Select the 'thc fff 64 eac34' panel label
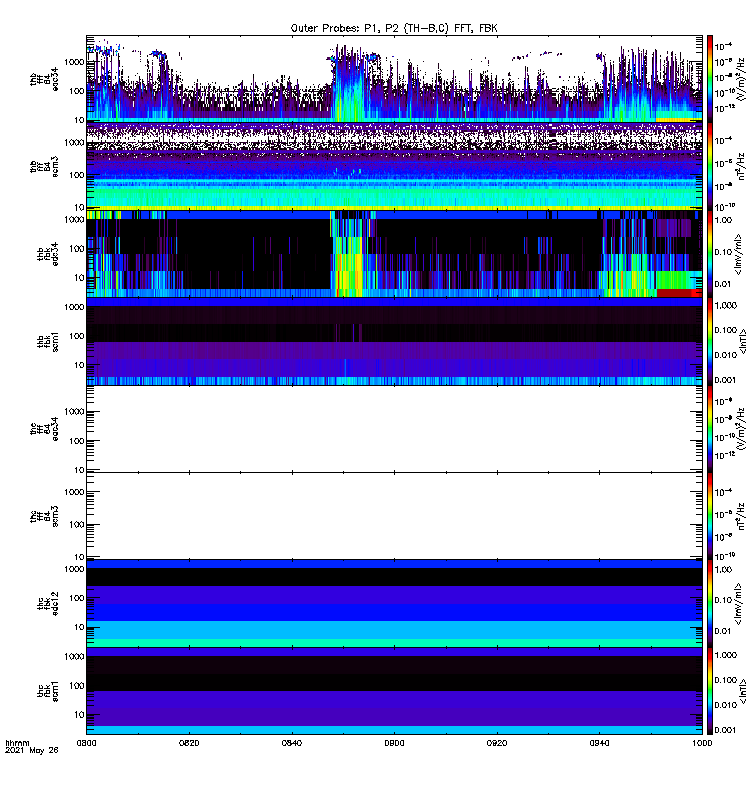The image size is (750, 800). [x=44, y=429]
